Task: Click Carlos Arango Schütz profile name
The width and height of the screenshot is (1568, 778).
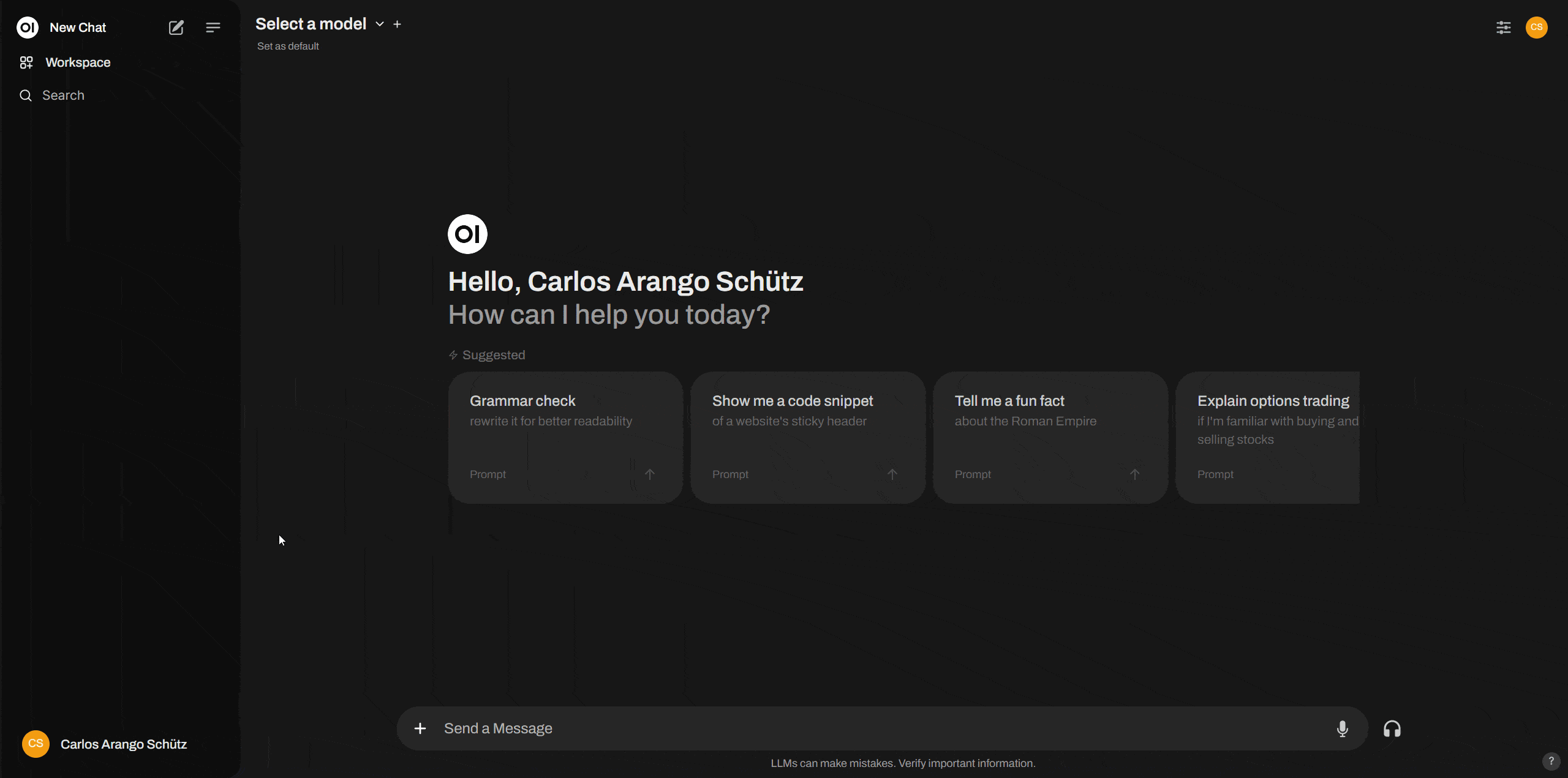Action: coord(123,744)
